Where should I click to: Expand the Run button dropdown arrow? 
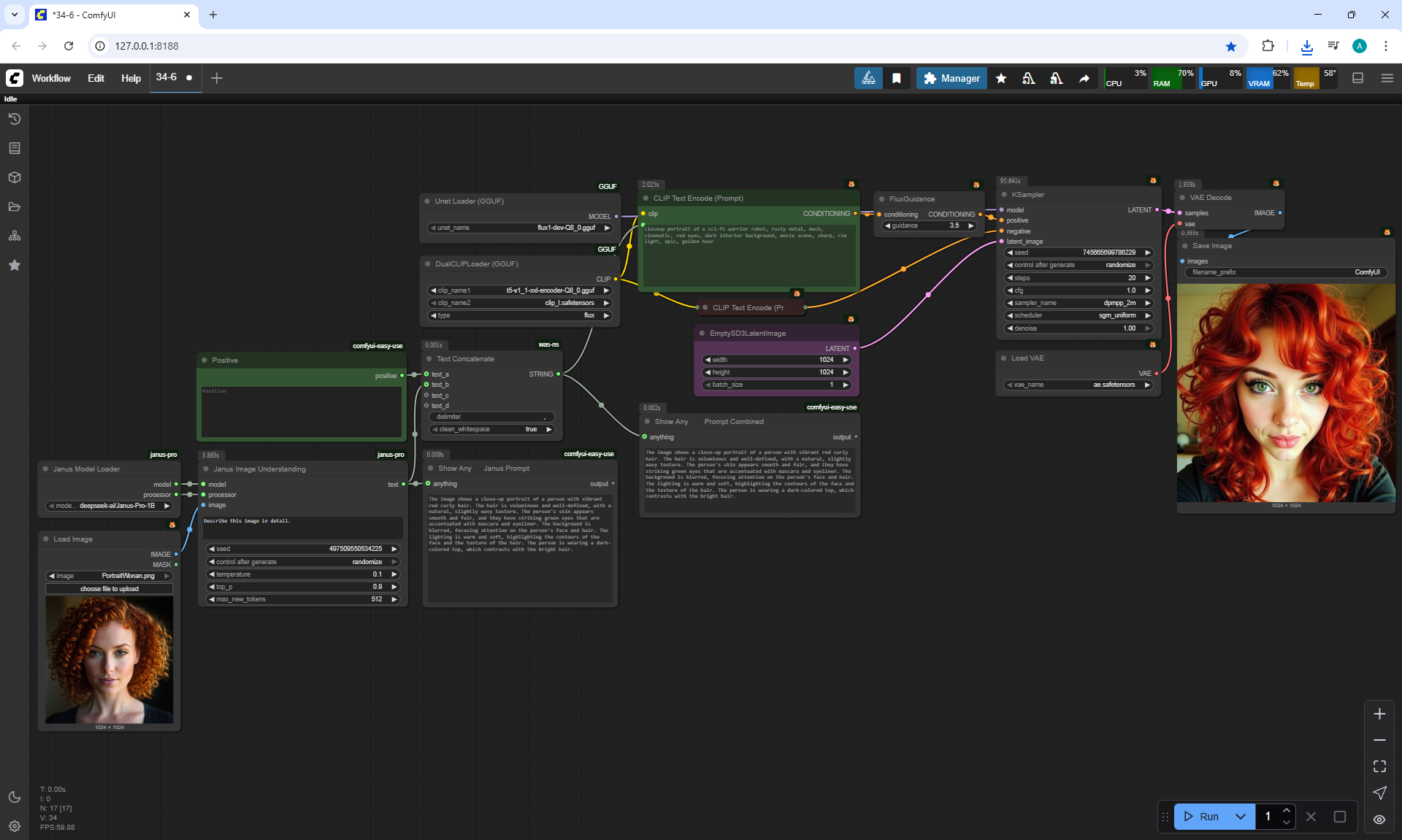(1240, 817)
